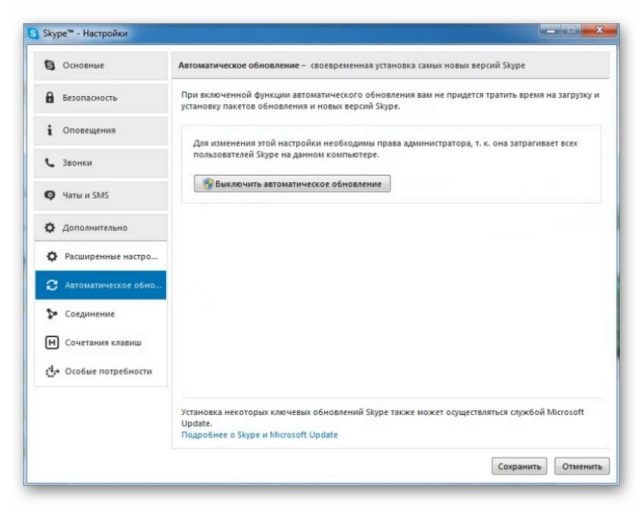Click the phone icon beside Звонки

coord(50,162)
